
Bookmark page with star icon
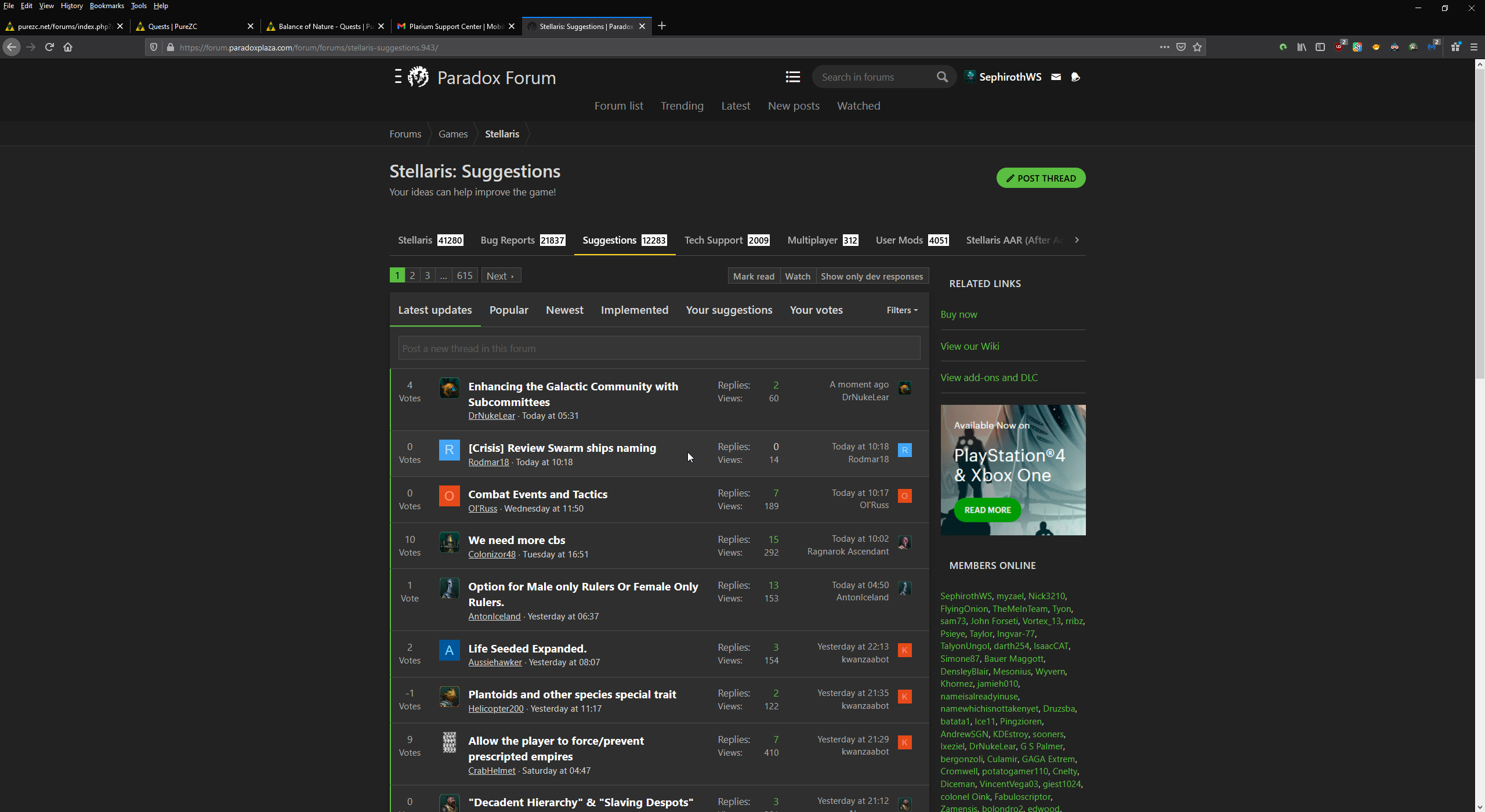pos(1197,48)
